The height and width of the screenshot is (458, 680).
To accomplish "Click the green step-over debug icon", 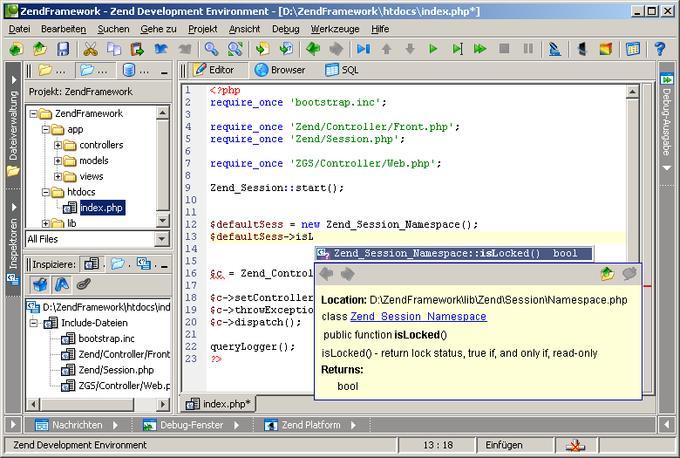I will click(457, 49).
